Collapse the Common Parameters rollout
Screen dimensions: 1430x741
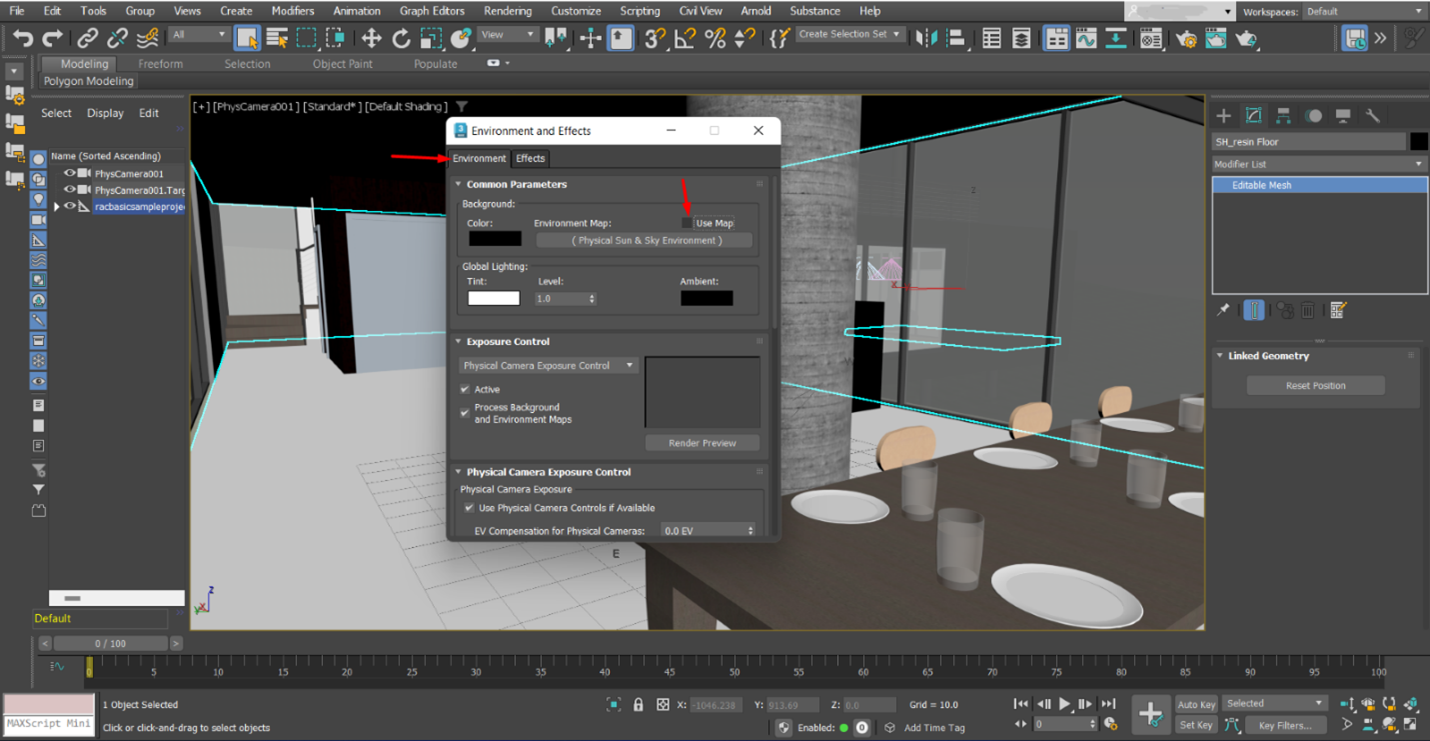coord(459,184)
